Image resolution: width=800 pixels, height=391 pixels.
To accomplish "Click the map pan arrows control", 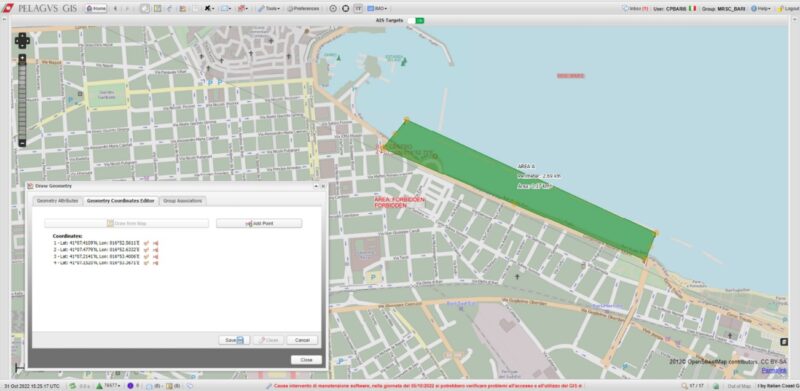I will pyautogui.click(x=22, y=40).
